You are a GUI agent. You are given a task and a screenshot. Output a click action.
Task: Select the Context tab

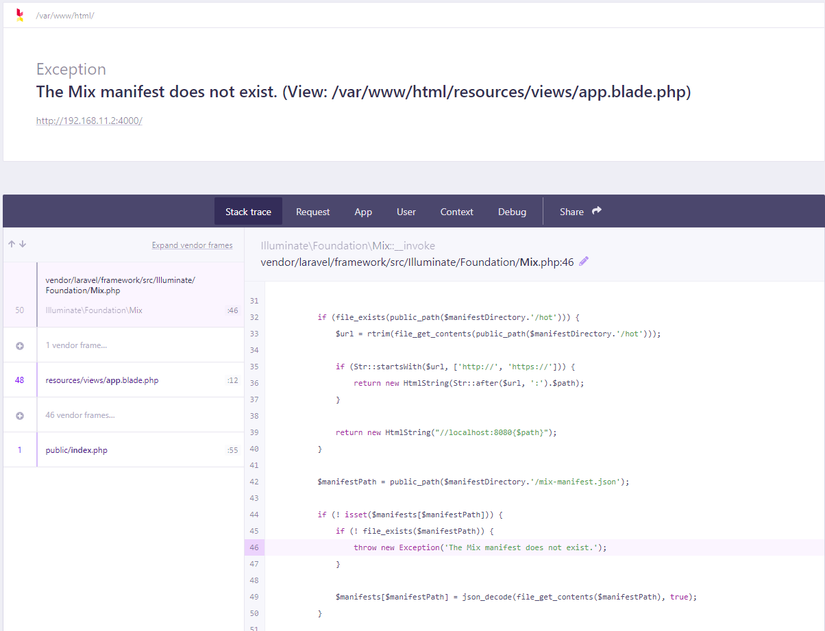(x=457, y=212)
